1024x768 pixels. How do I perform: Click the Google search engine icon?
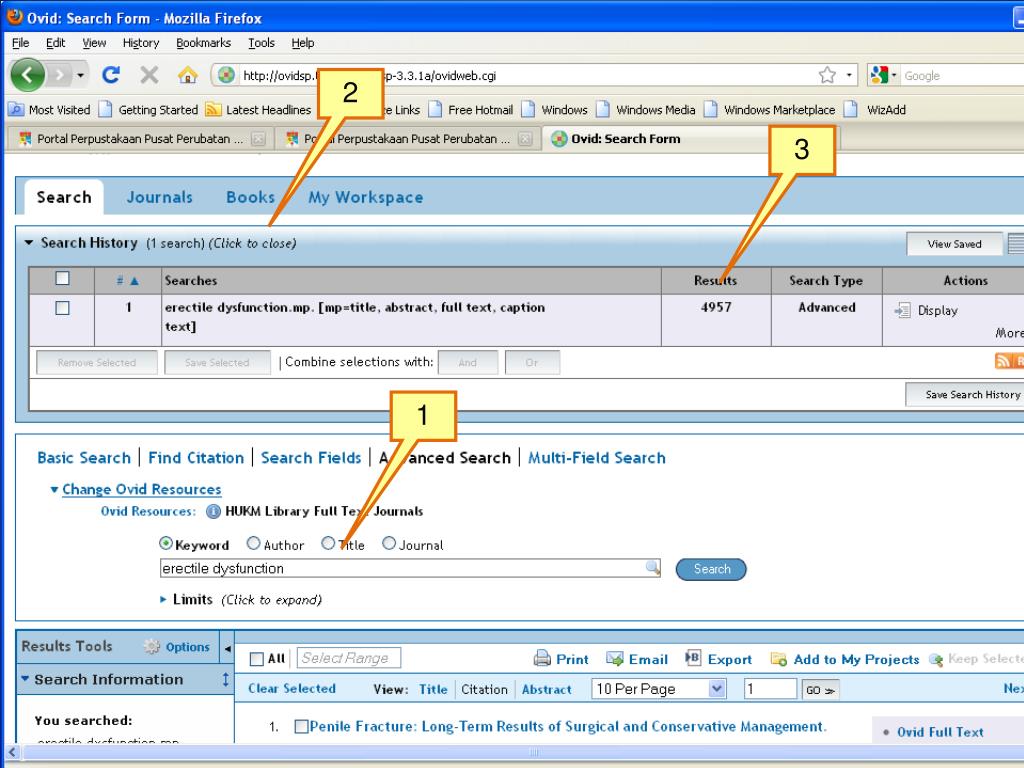click(x=879, y=75)
